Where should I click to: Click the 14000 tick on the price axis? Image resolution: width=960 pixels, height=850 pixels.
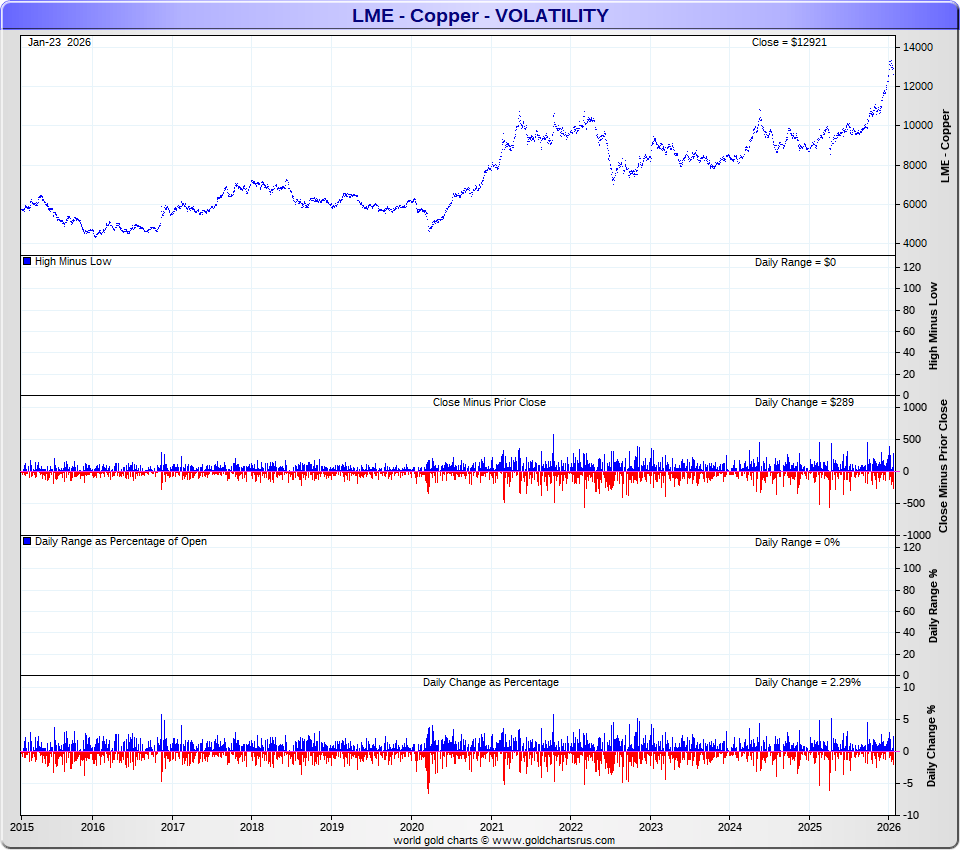pos(918,48)
